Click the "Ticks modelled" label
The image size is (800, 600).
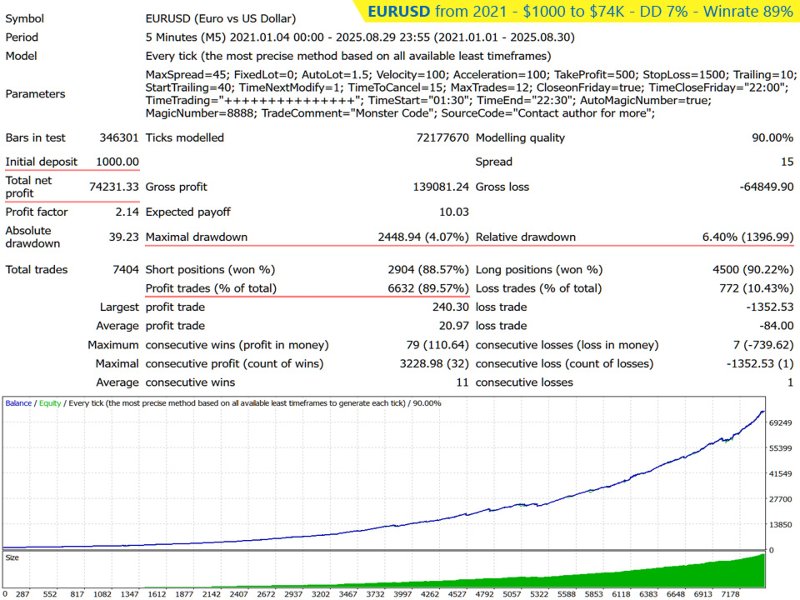pos(185,138)
